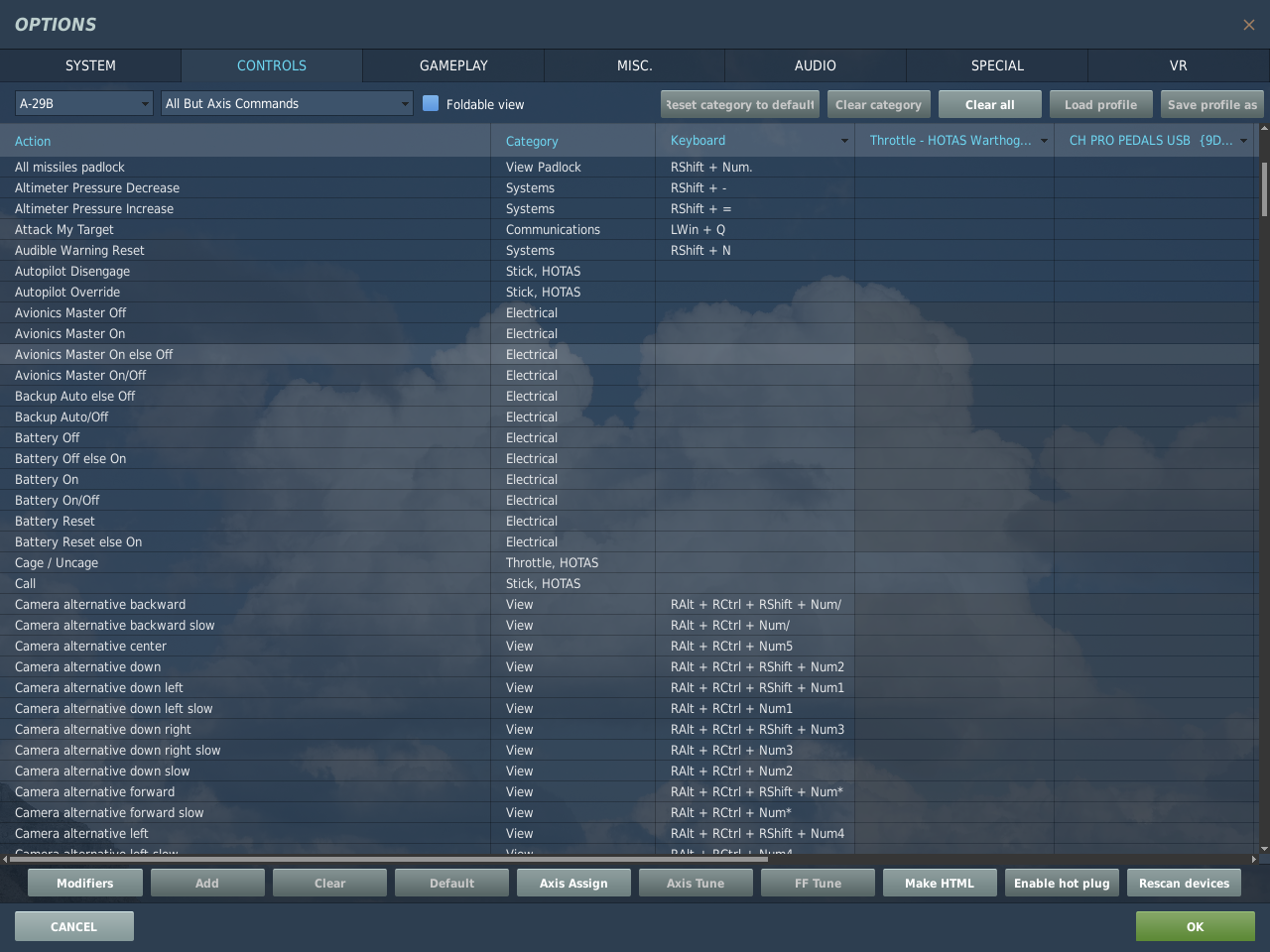This screenshot has height=952, width=1270.
Task: Click the RShift + N keyboard binding
Action: click(x=755, y=250)
